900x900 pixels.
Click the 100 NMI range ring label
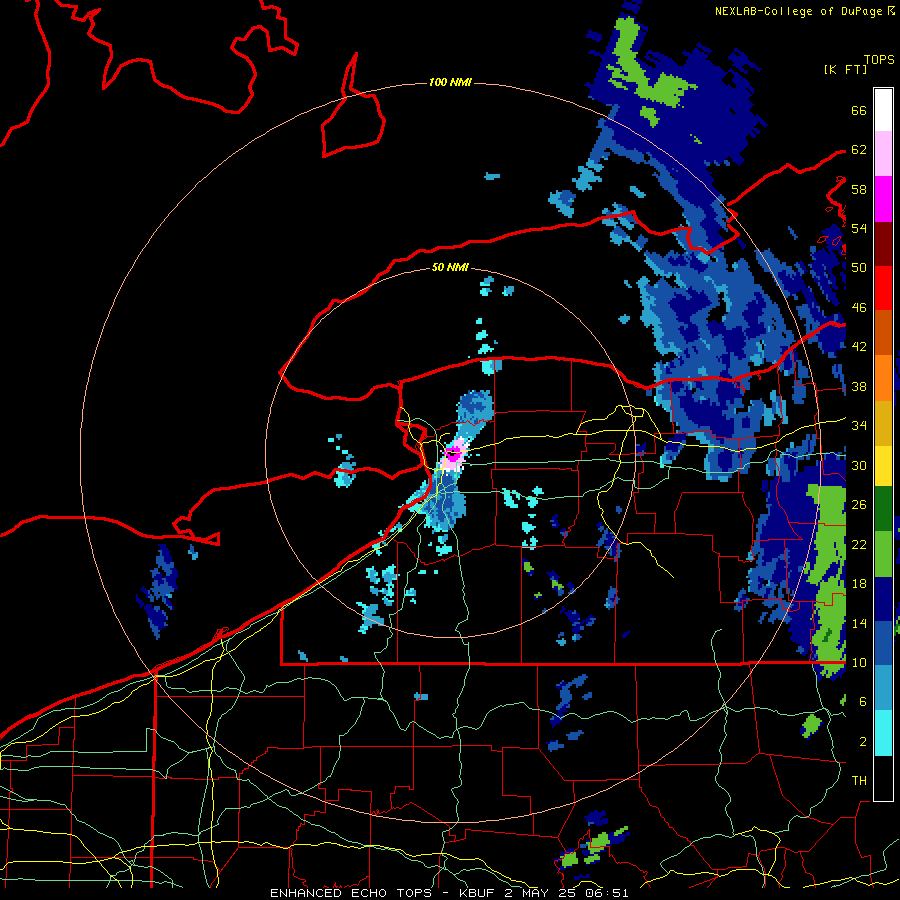(450, 82)
